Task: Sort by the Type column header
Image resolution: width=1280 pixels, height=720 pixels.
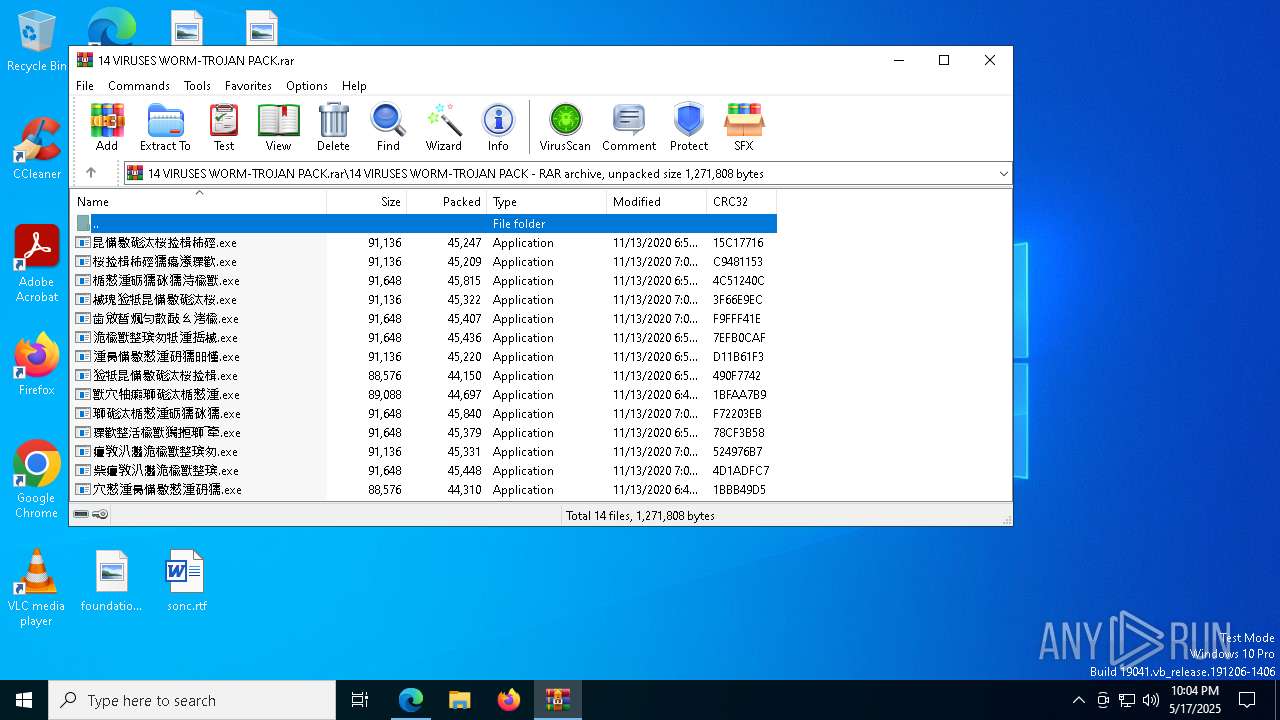Action: [547, 202]
